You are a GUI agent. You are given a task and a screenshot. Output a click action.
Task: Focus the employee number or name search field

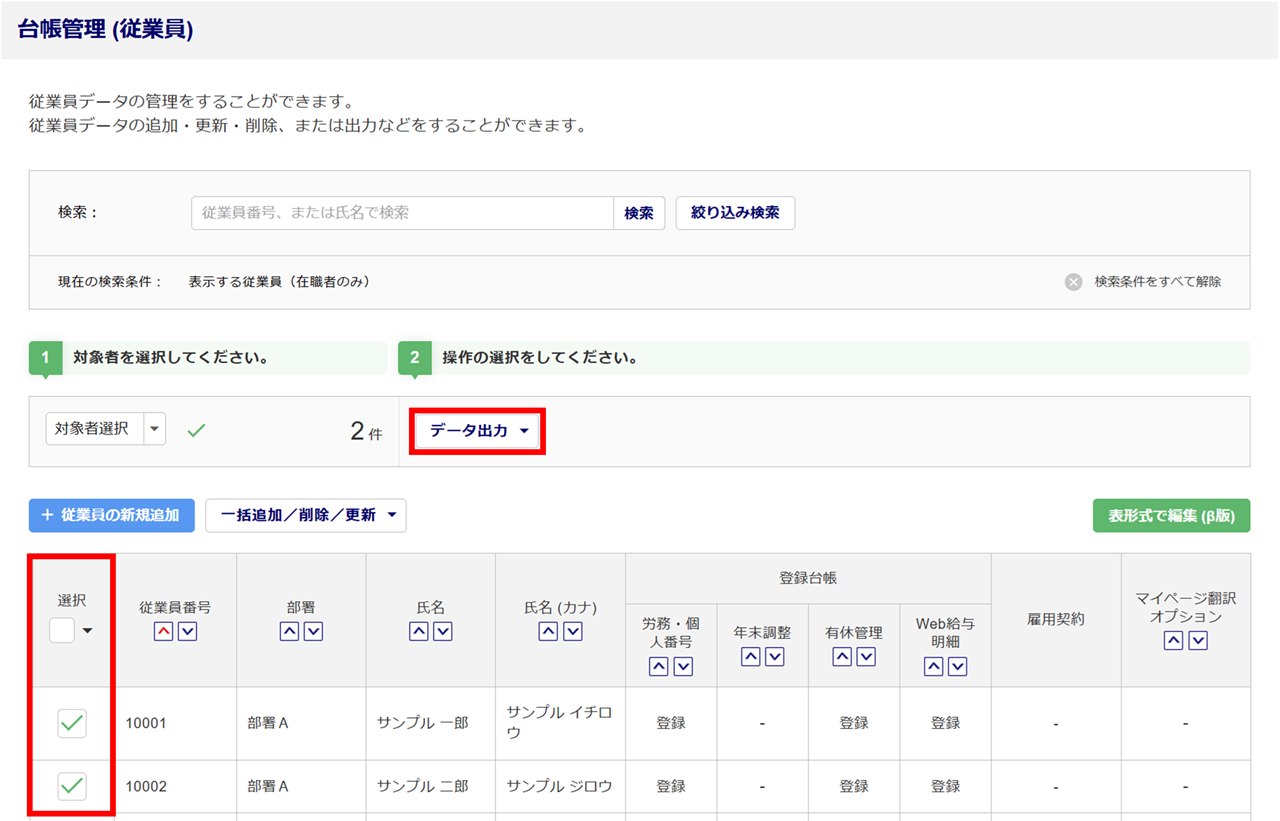pos(402,213)
